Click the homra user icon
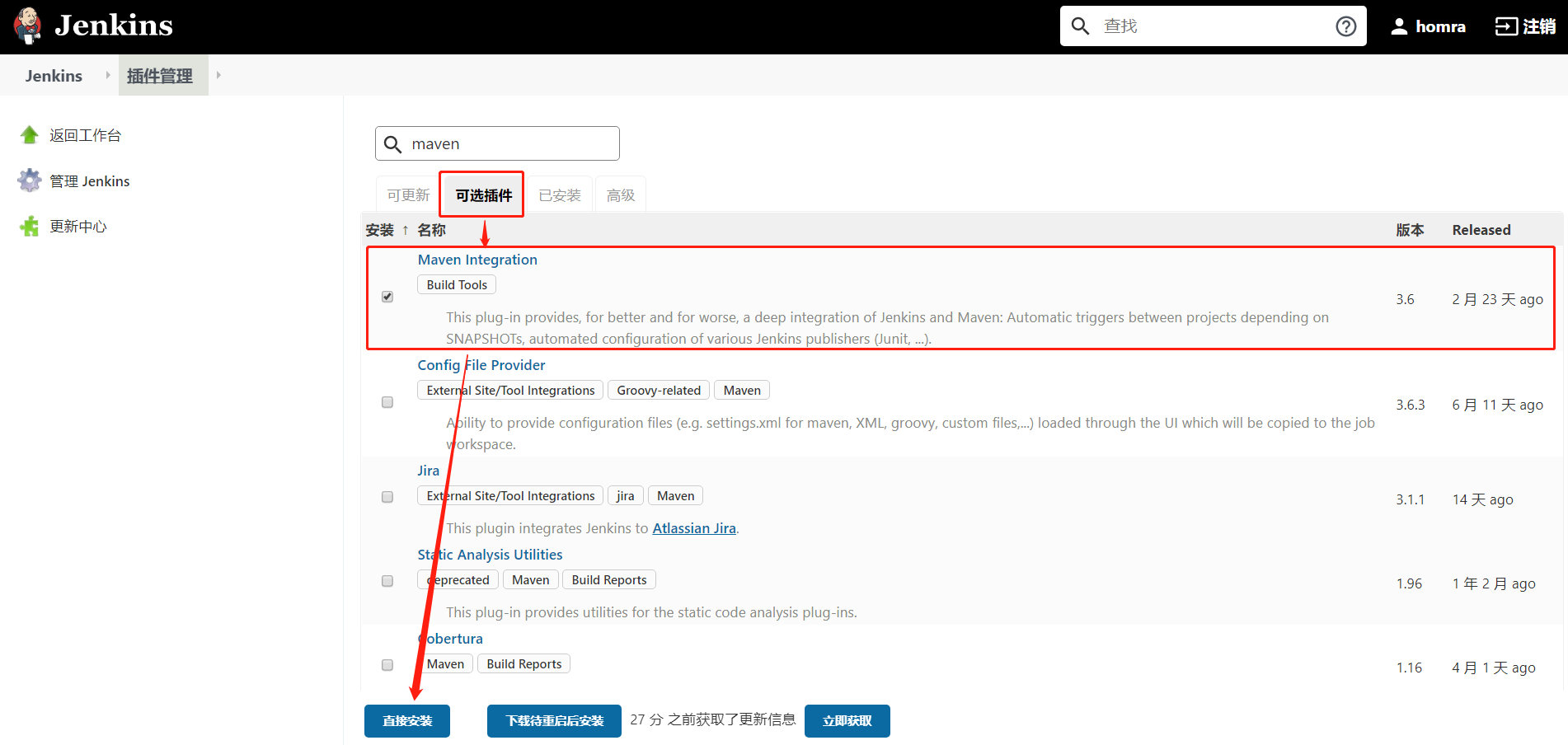The width and height of the screenshot is (1568, 745). pos(1399,26)
